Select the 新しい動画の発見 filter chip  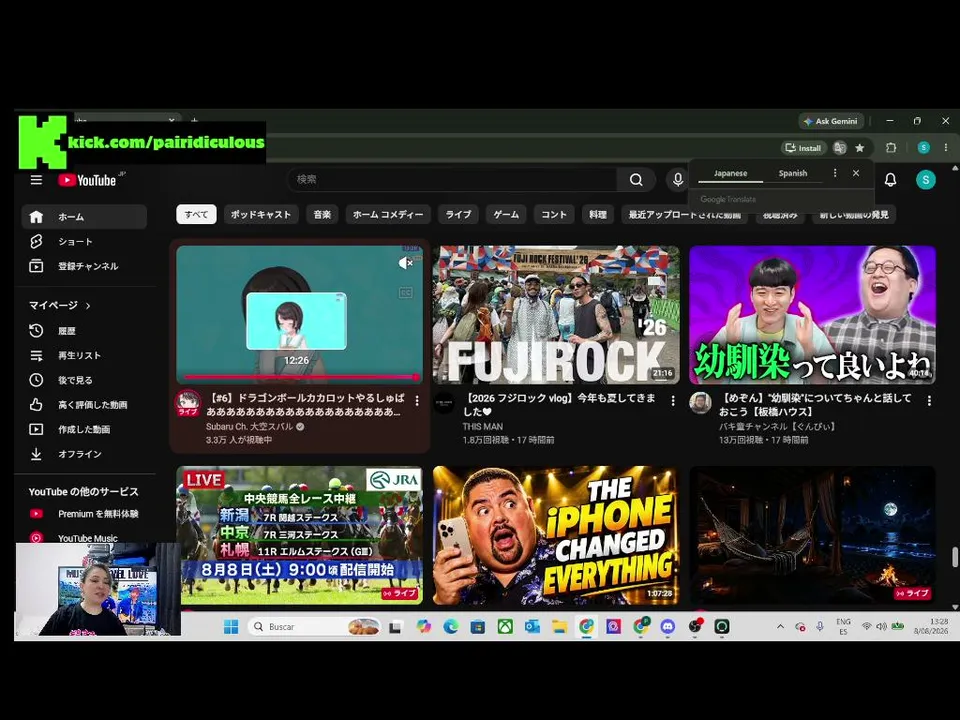point(854,215)
